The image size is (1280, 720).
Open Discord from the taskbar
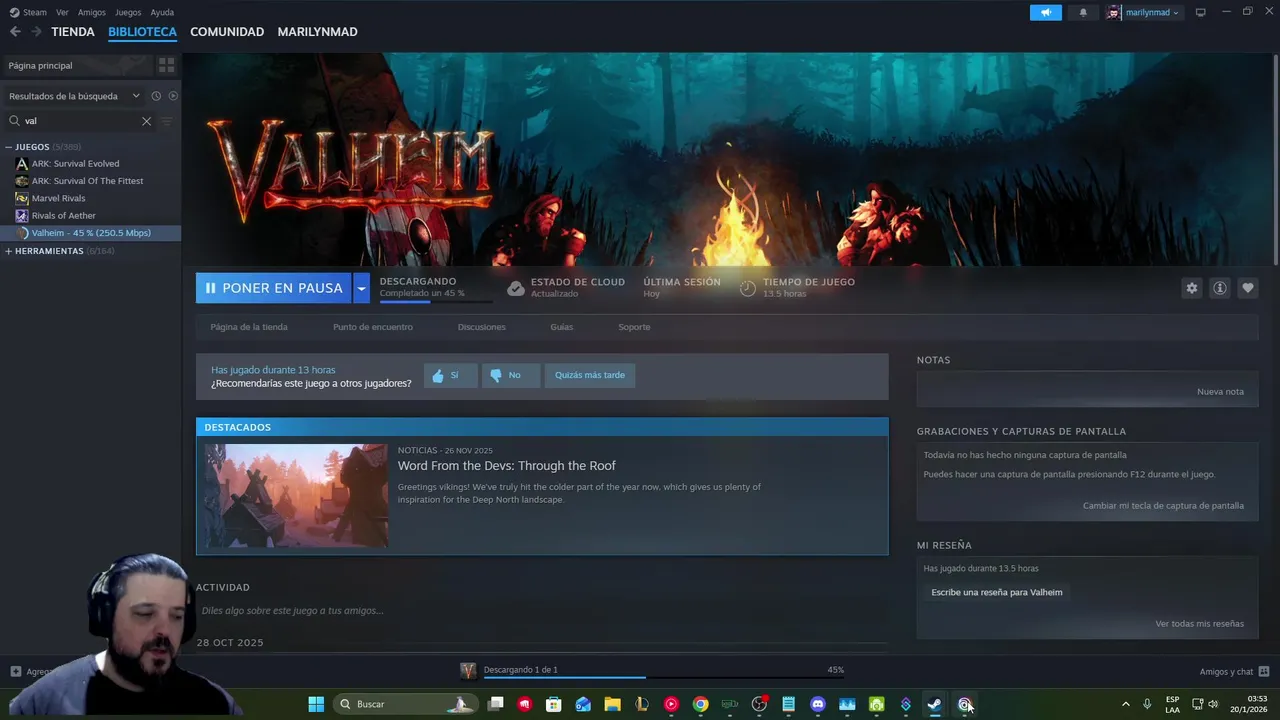point(818,704)
